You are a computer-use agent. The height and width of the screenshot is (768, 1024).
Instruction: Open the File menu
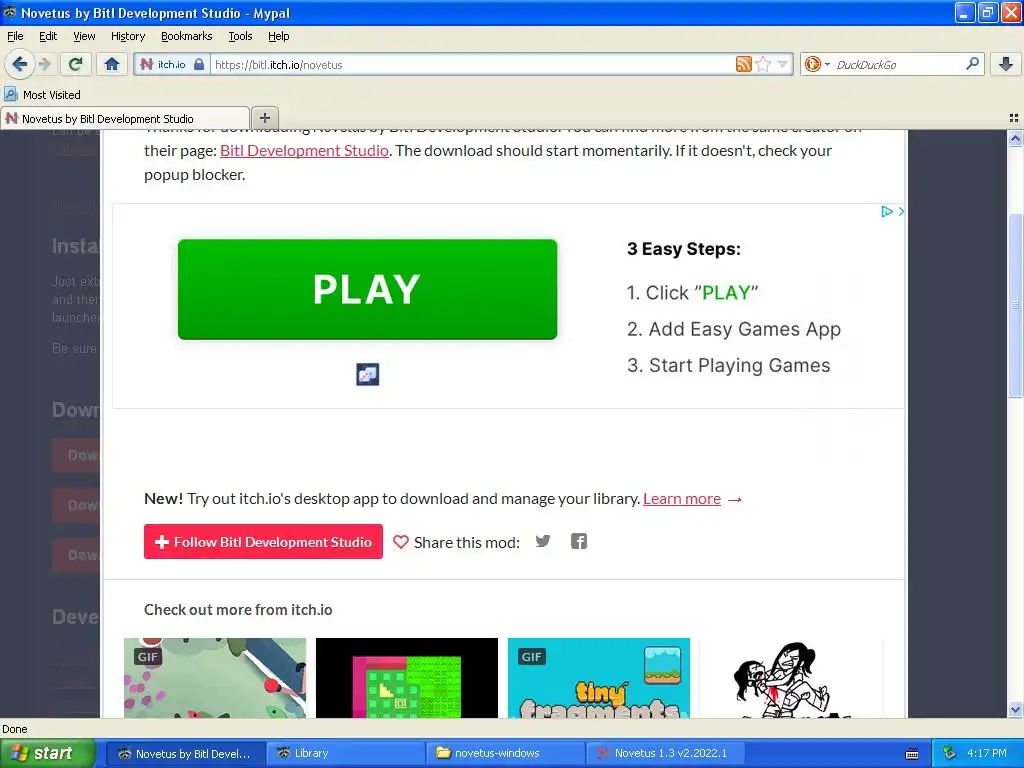coord(15,36)
